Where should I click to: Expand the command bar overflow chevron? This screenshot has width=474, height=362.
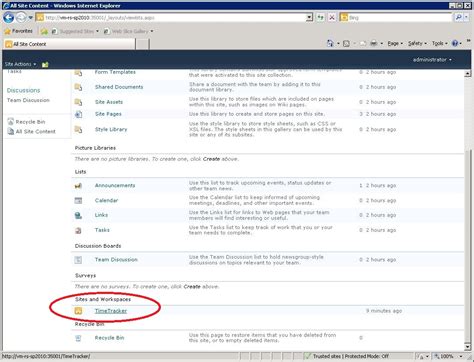[468, 40]
